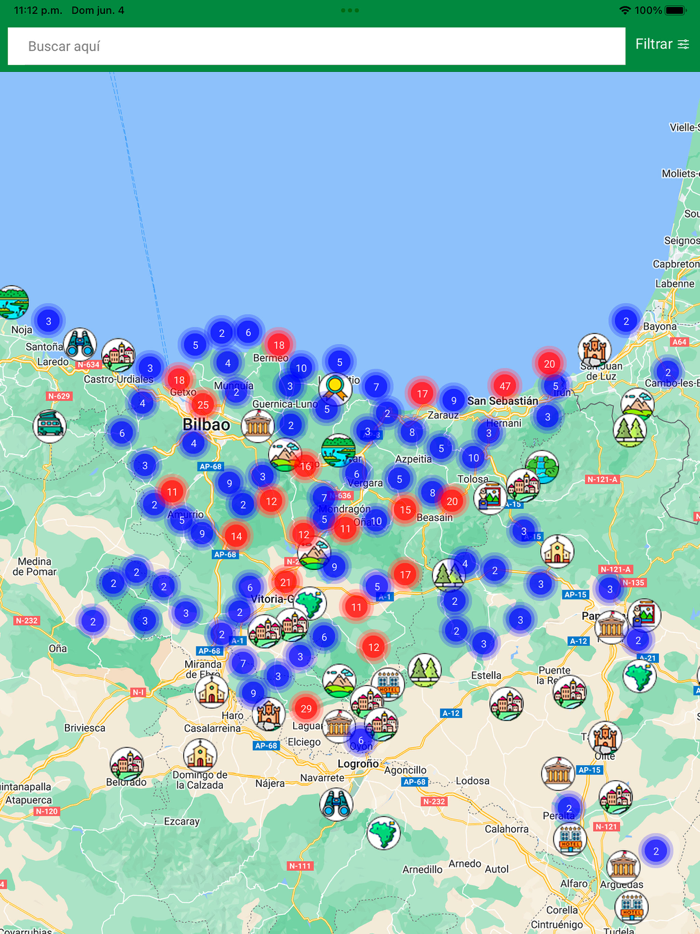Select the map icon near Arnedillo
Viewport: 700px width, 934px height.
click(x=383, y=833)
